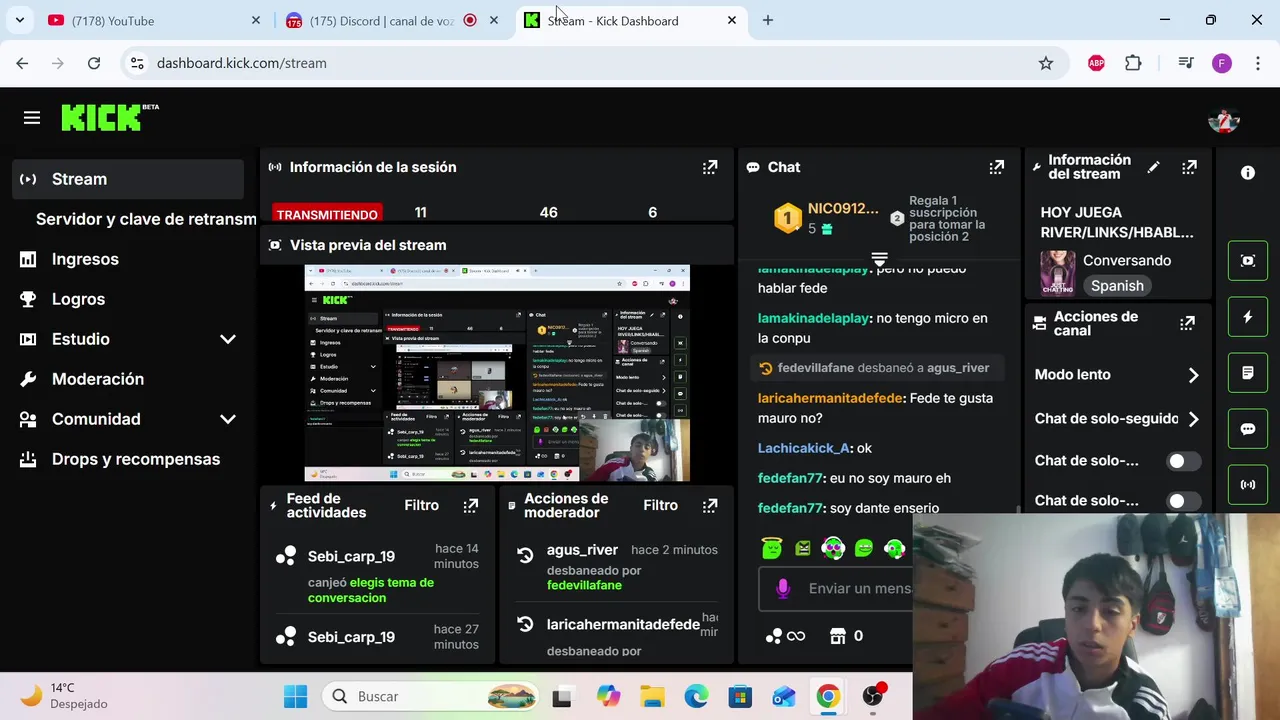View site information next to URL
The image size is (1280, 720).
[137, 63]
